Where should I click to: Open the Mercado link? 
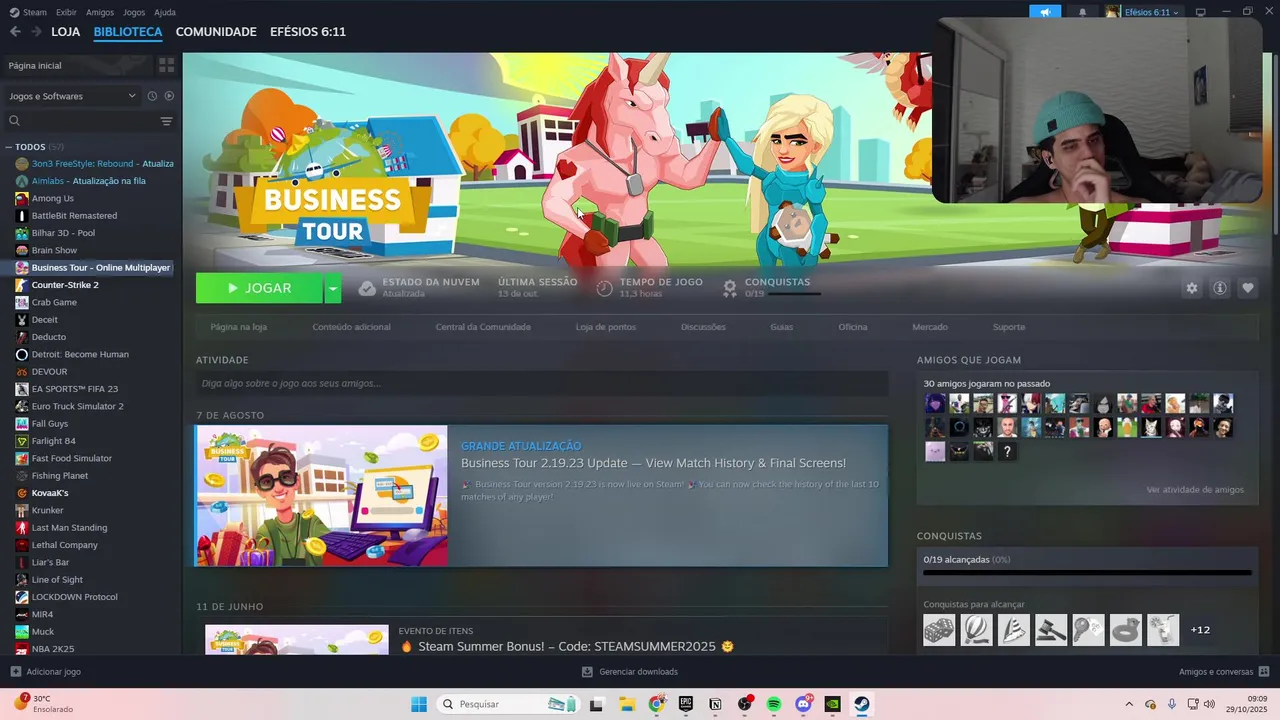[930, 327]
